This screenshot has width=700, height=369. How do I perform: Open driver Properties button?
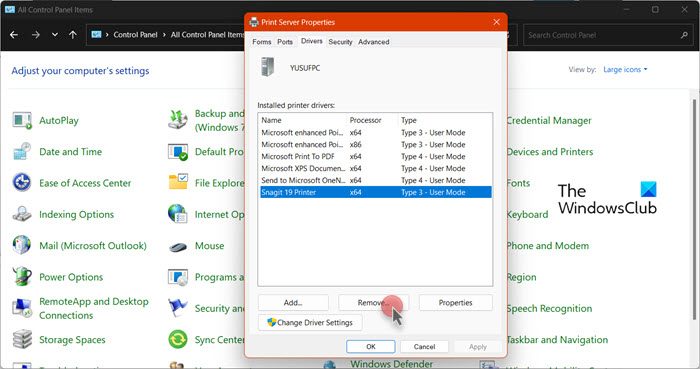455,303
